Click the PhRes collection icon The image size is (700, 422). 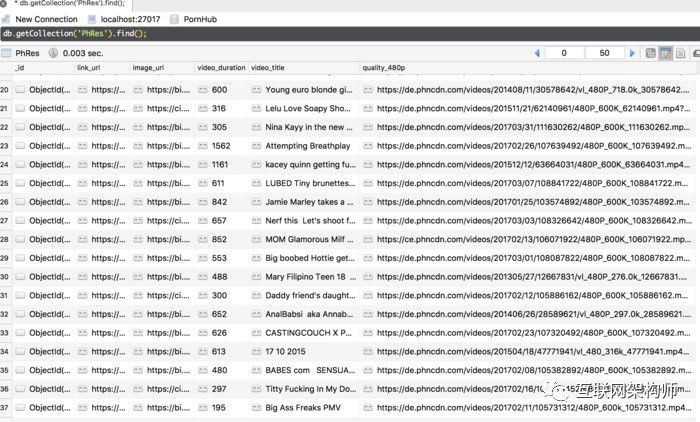coord(6,53)
